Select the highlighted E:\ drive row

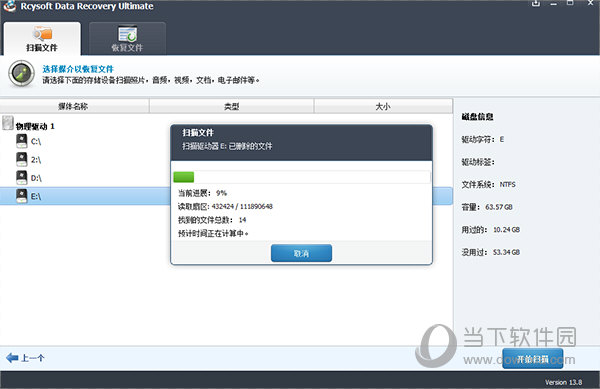pos(226,196)
